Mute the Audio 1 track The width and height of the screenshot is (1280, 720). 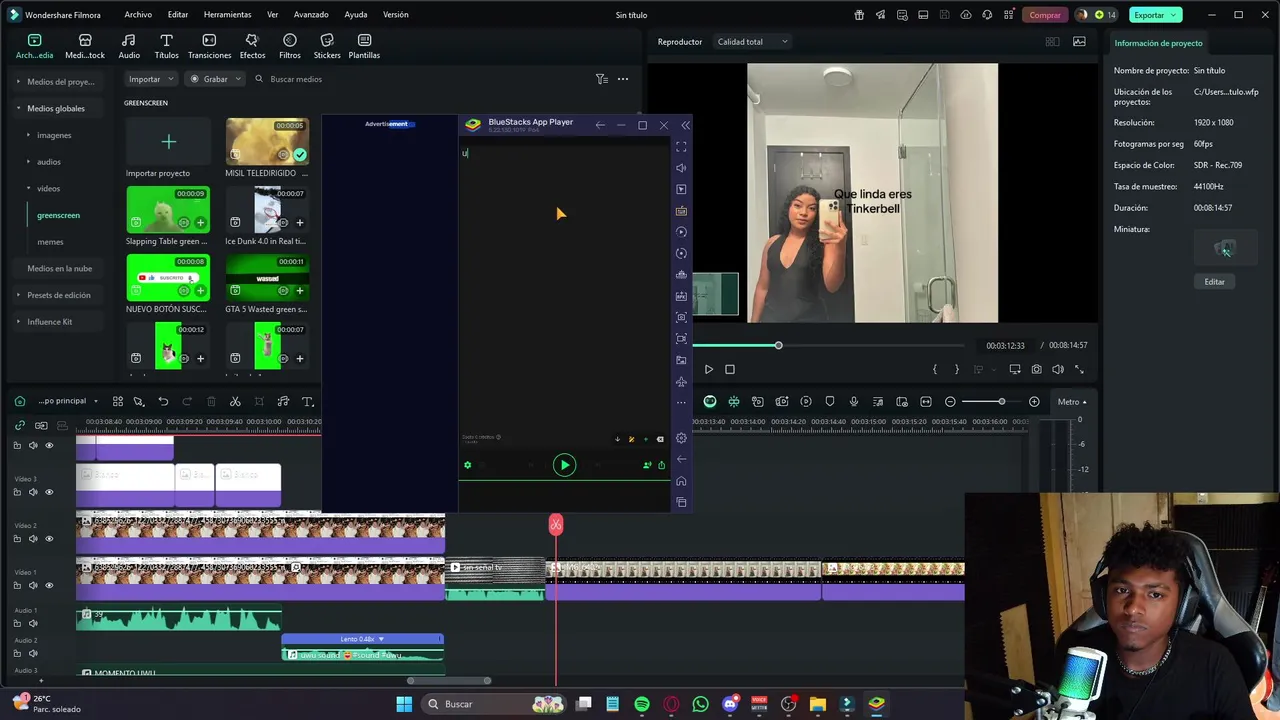33,623
